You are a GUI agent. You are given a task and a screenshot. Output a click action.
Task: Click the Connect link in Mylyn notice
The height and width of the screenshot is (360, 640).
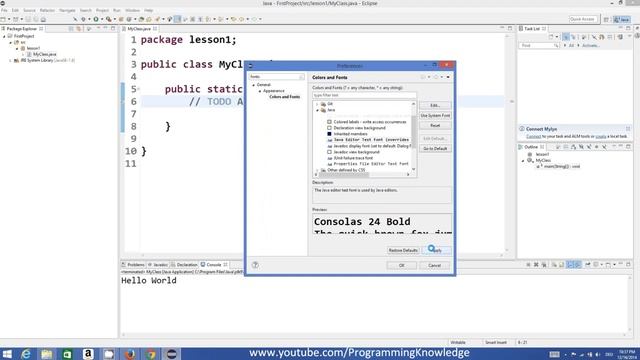click(x=533, y=136)
